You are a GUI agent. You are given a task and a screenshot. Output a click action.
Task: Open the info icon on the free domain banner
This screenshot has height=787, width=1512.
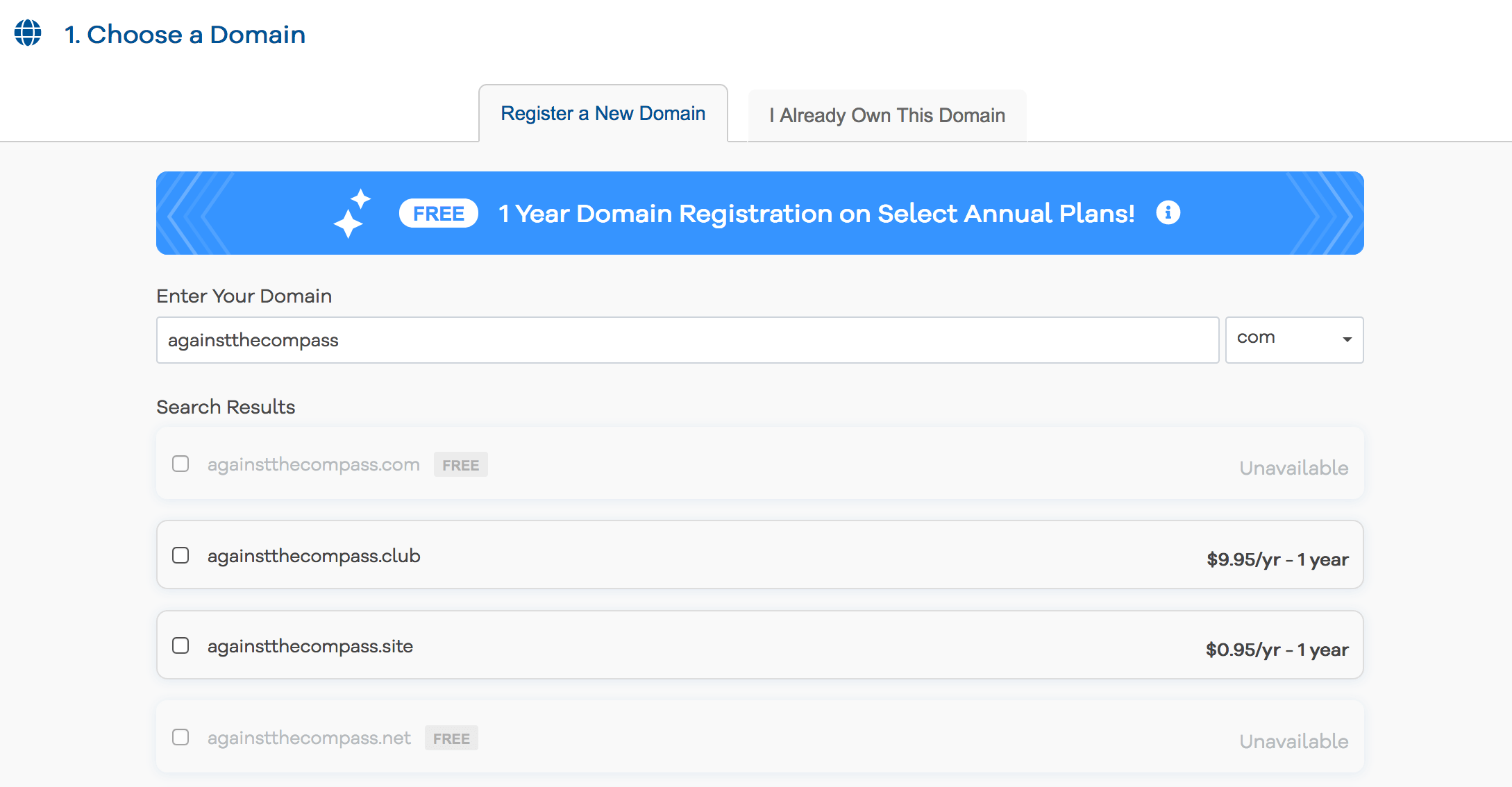[x=1168, y=212]
